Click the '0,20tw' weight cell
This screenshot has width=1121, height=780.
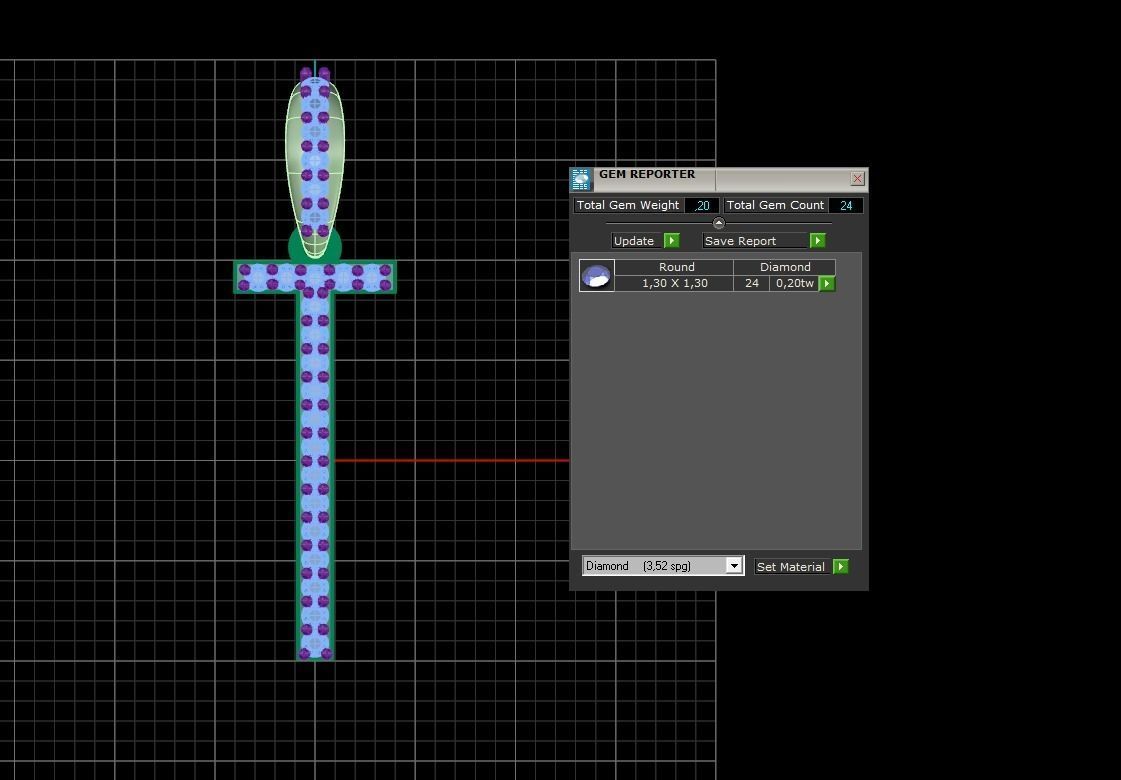(x=794, y=284)
